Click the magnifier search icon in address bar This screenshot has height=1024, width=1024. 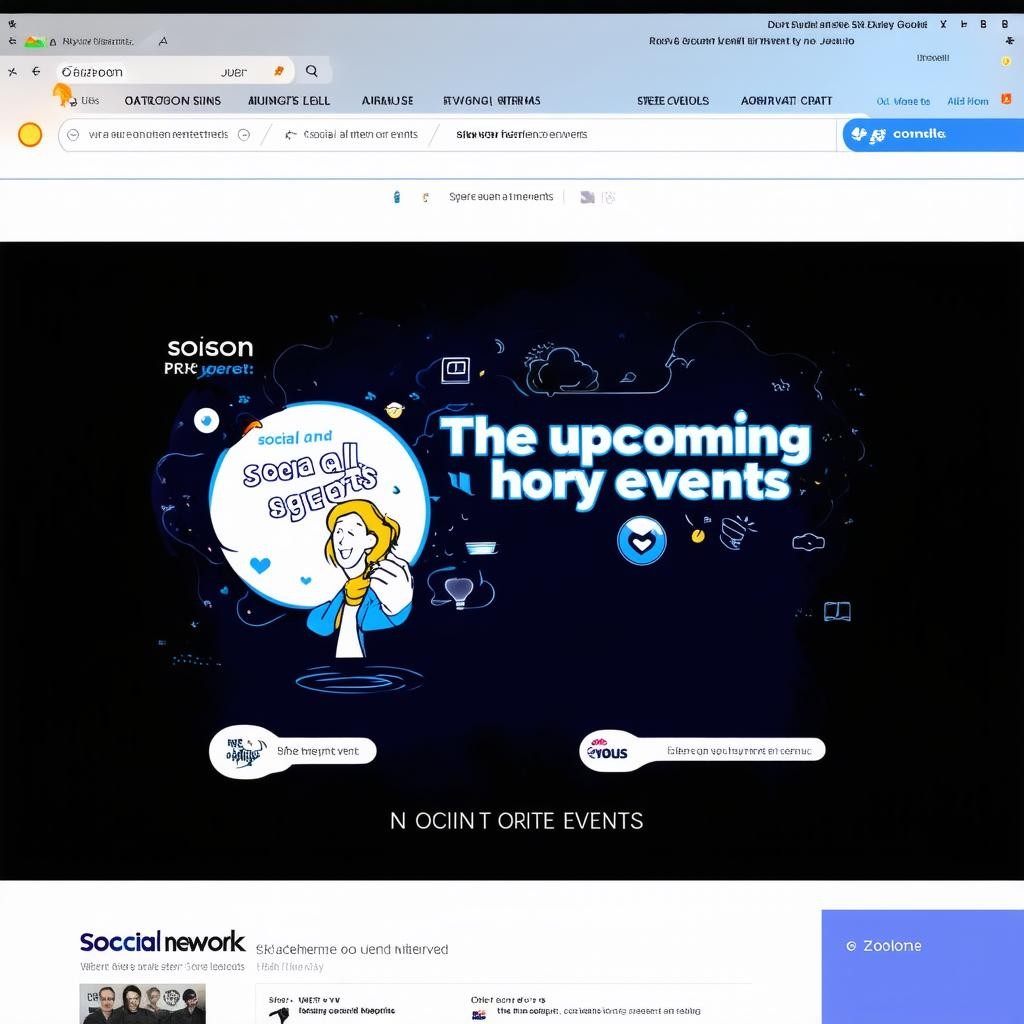[x=312, y=71]
